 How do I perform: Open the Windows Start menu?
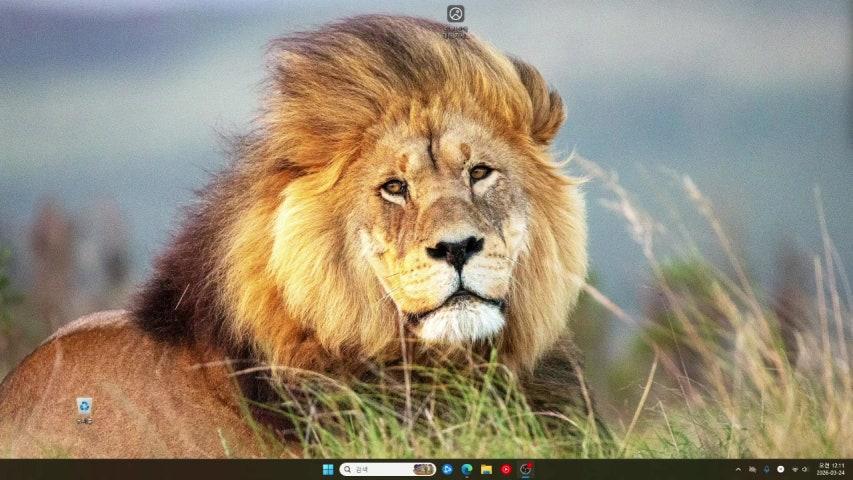tap(328, 469)
